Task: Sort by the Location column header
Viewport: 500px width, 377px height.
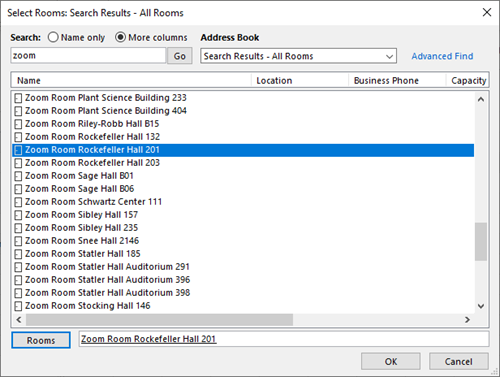Action: (x=300, y=80)
